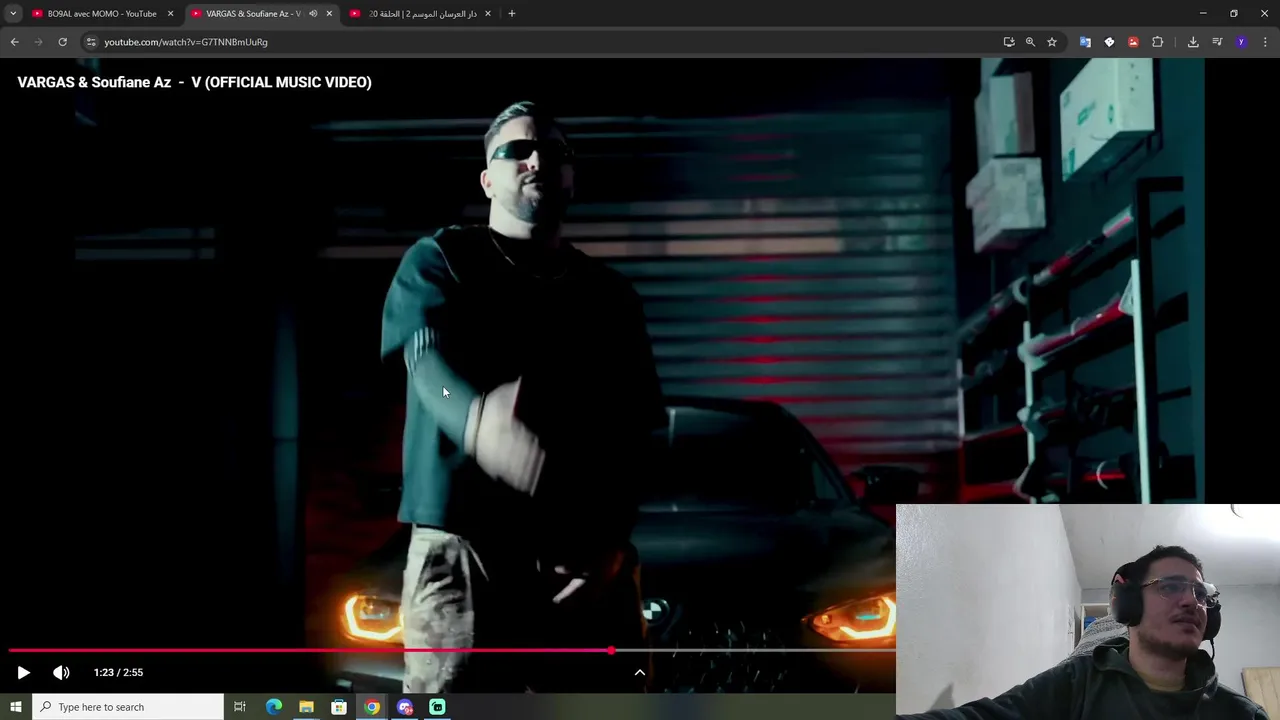Click the webcam overlay feed
The width and height of the screenshot is (1280, 720).
[1088, 611]
